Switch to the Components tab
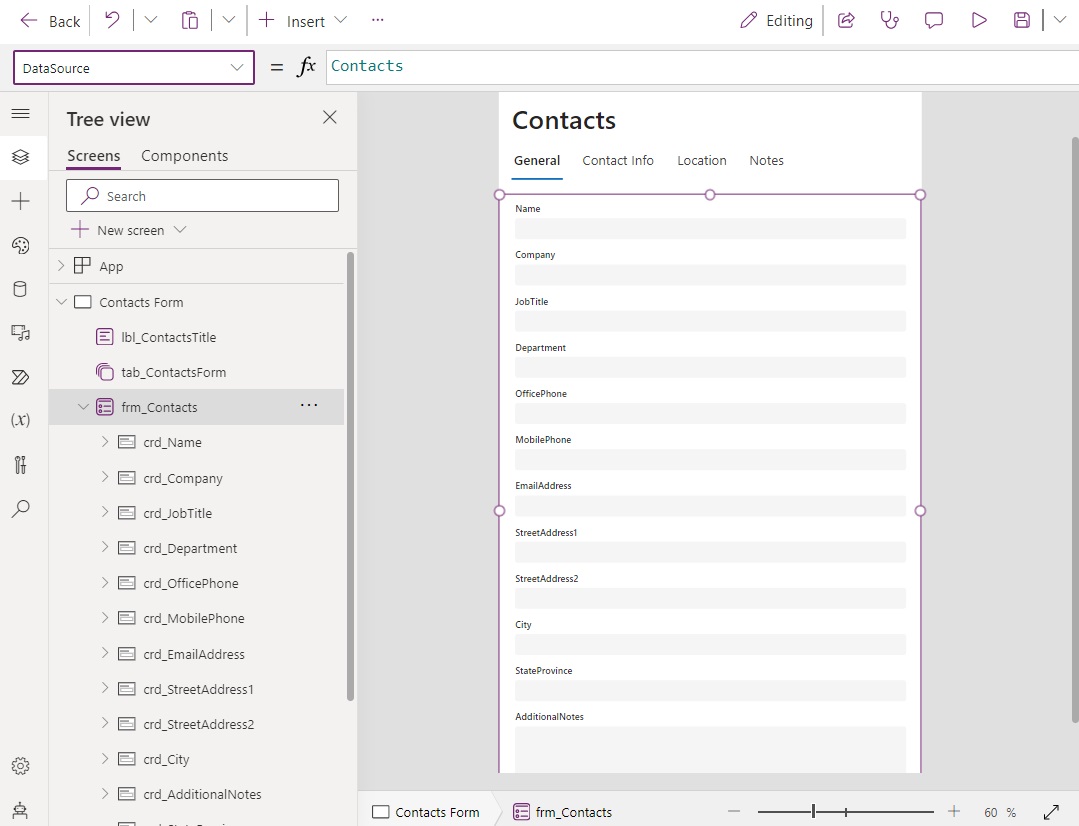Screen dimensions: 1079x826 tap(184, 156)
